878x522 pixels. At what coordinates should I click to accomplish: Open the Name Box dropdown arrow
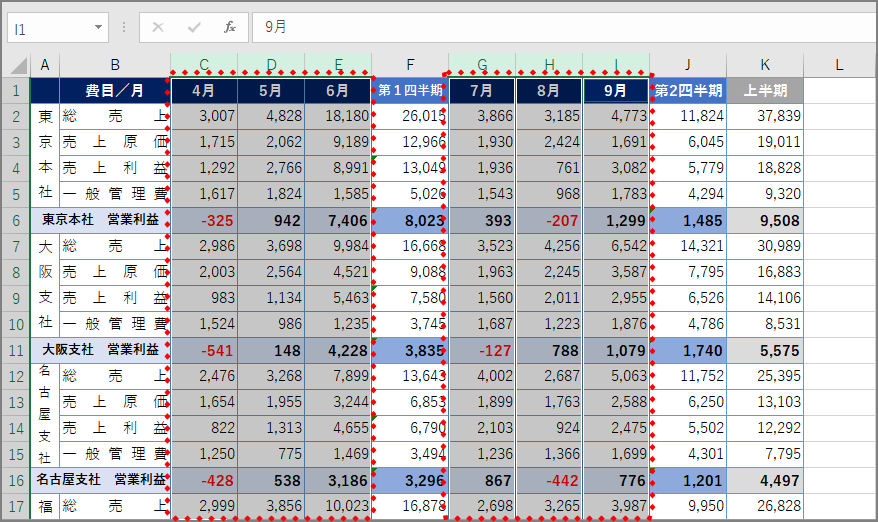coord(99,27)
